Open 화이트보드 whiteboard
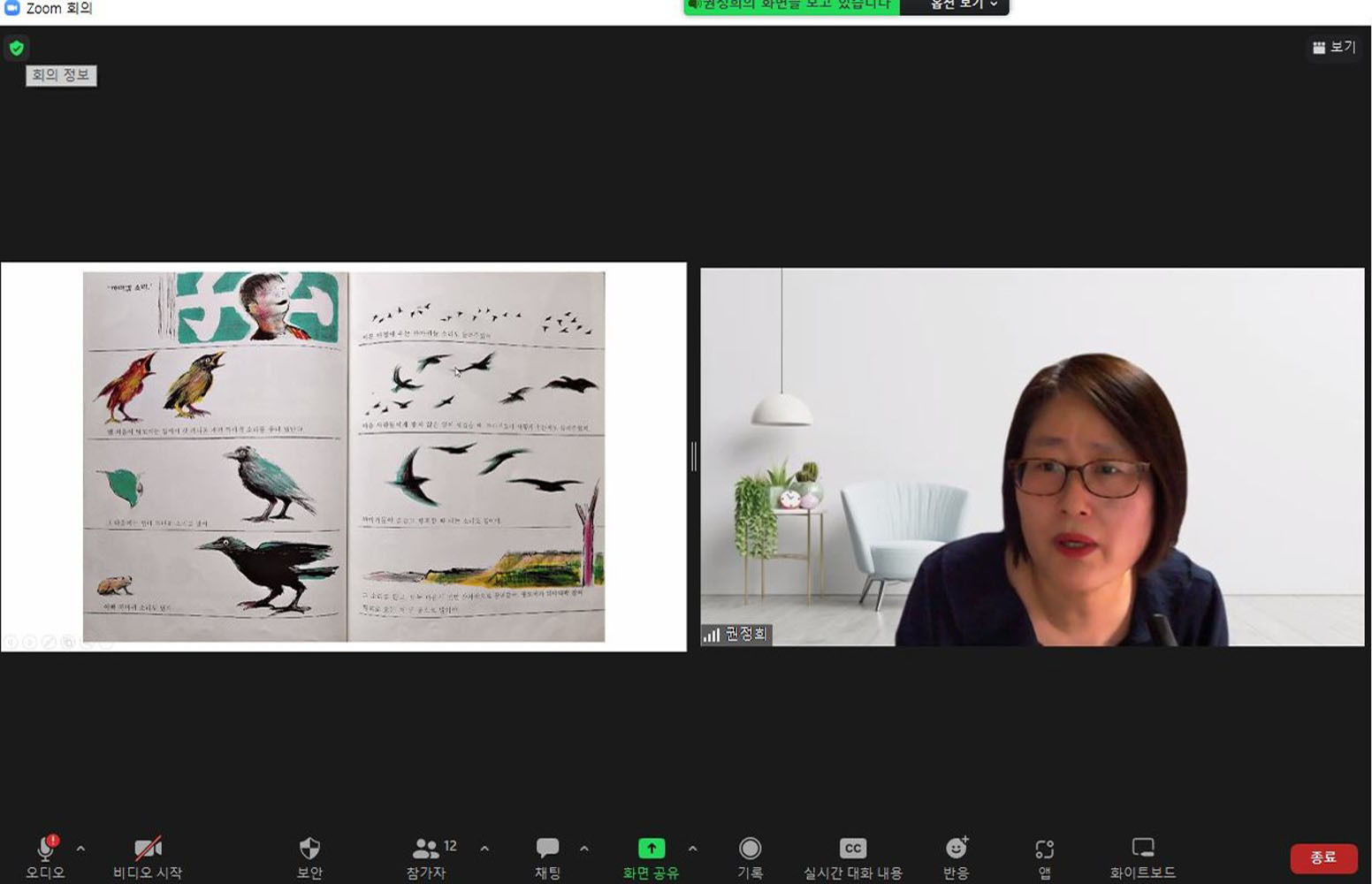Screen dimensions: 1372x884 (x=1142, y=857)
